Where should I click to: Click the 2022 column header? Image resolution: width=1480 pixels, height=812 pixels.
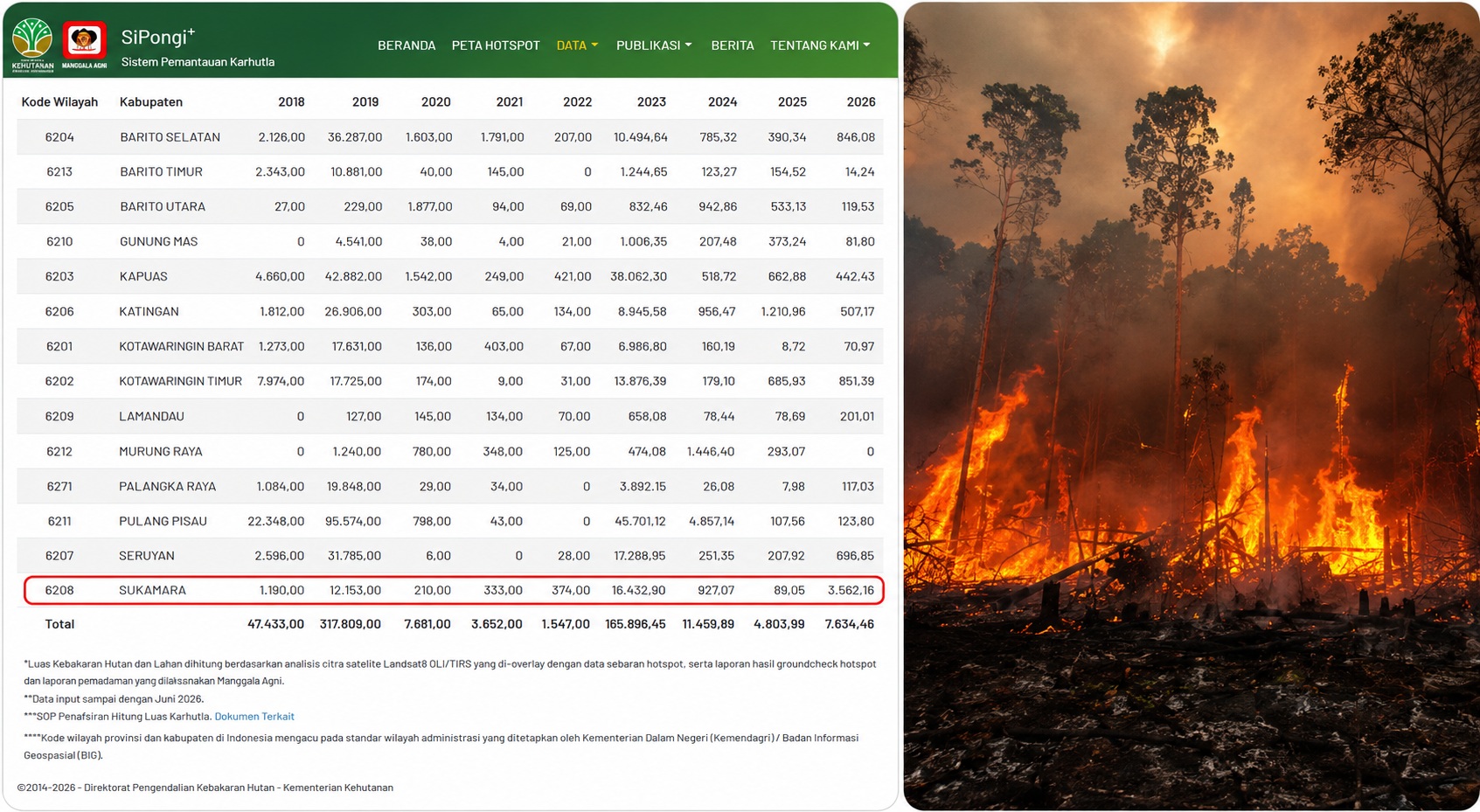point(578,102)
